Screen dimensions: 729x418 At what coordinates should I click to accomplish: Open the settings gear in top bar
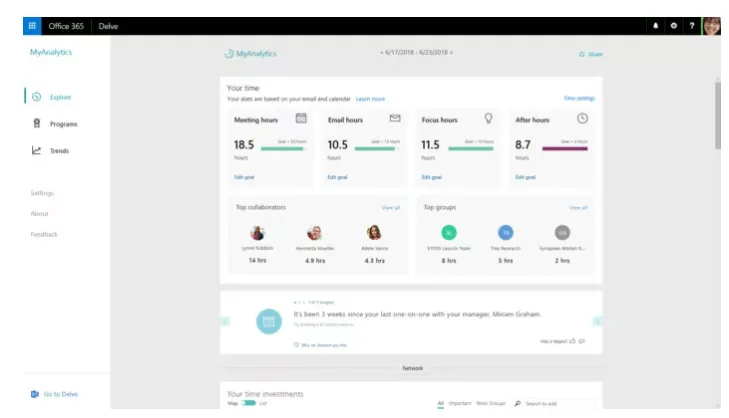(674, 26)
